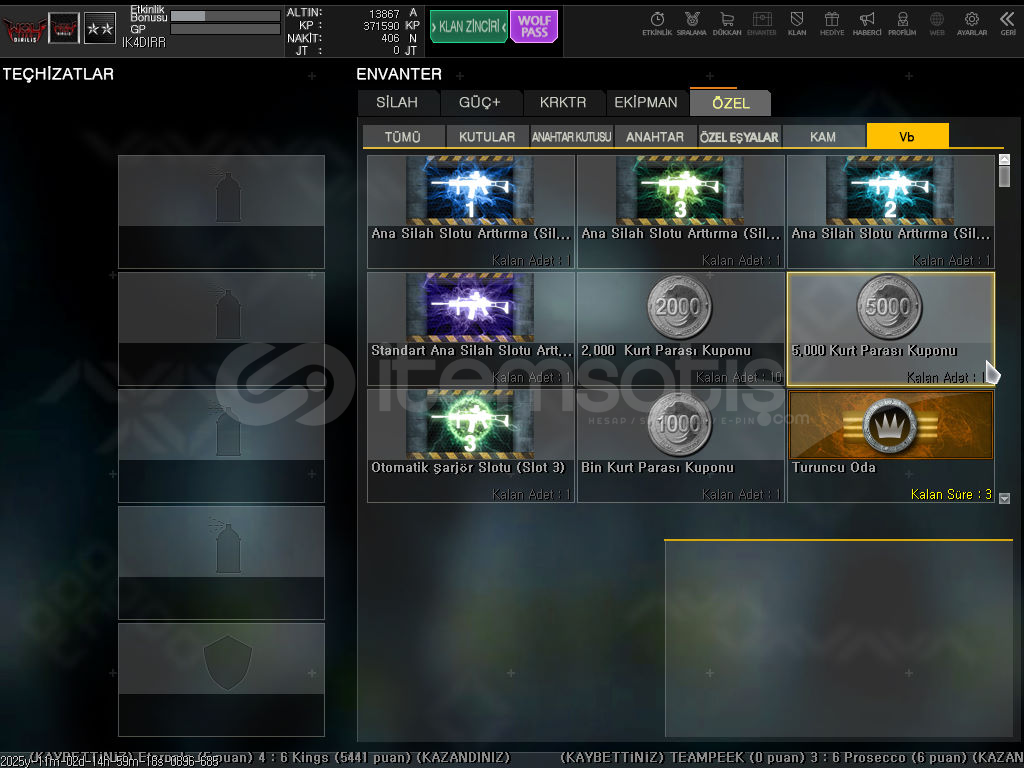Click the inventory scrollbar up arrow
This screenshot has width=1024, height=768.
pyautogui.click(x=1004, y=159)
